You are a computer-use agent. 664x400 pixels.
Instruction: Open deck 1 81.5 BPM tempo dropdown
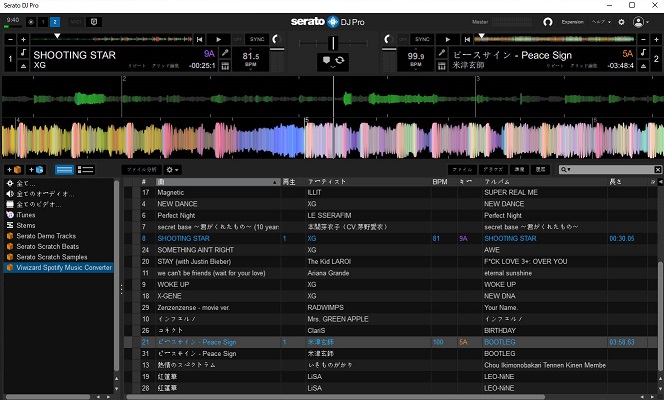click(x=250, y=59)
